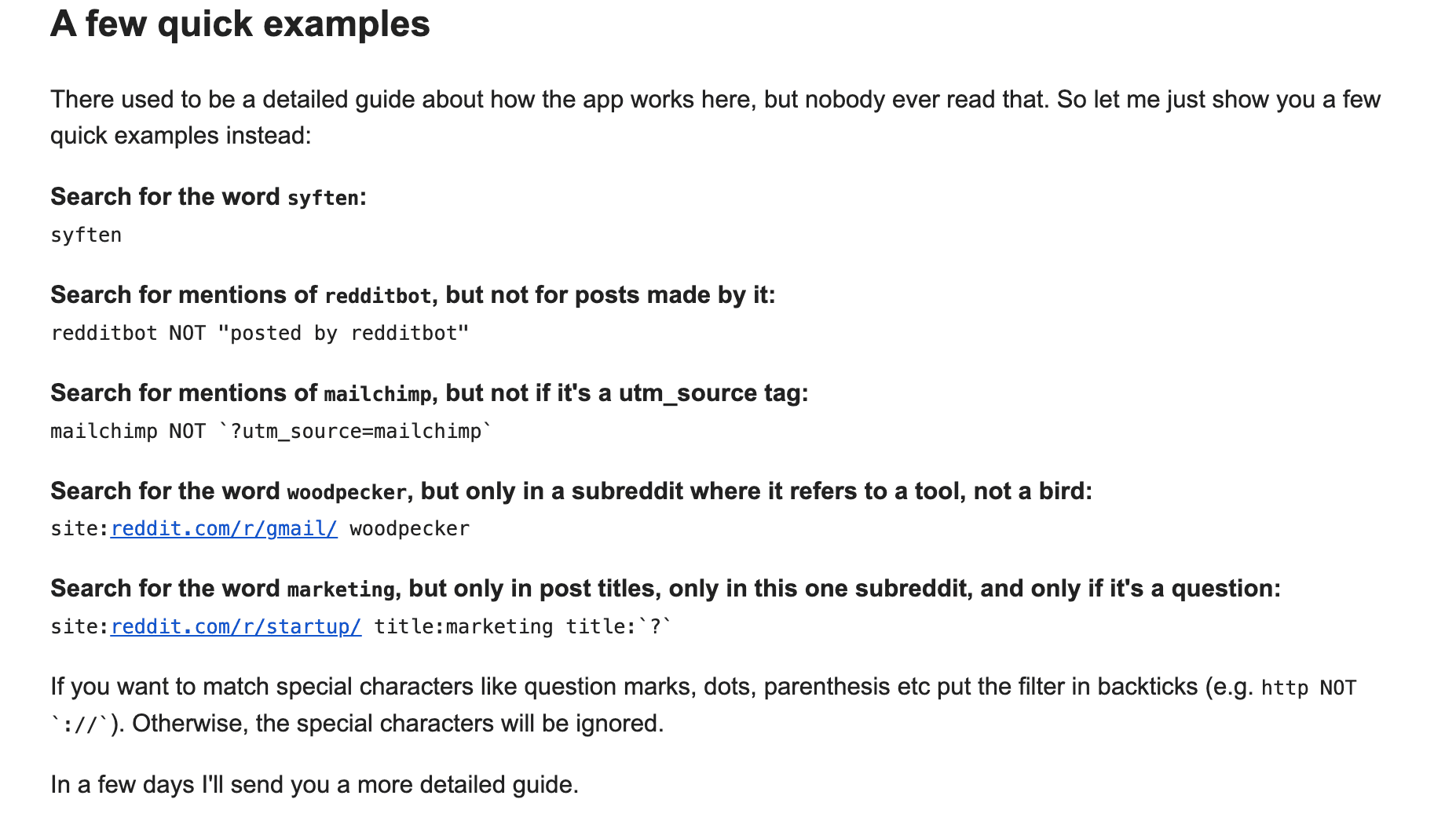
Task: Open the reddit.com/r/gmail/ link
Action: coord(224,529)
